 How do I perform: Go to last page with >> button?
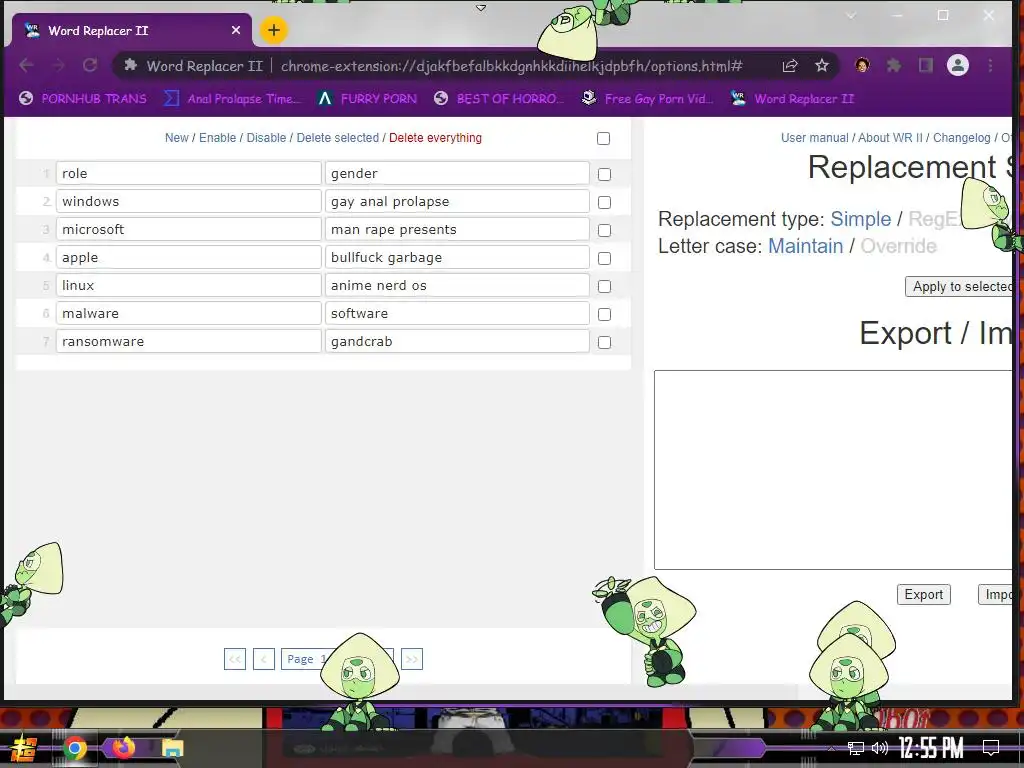click(412, 659)
